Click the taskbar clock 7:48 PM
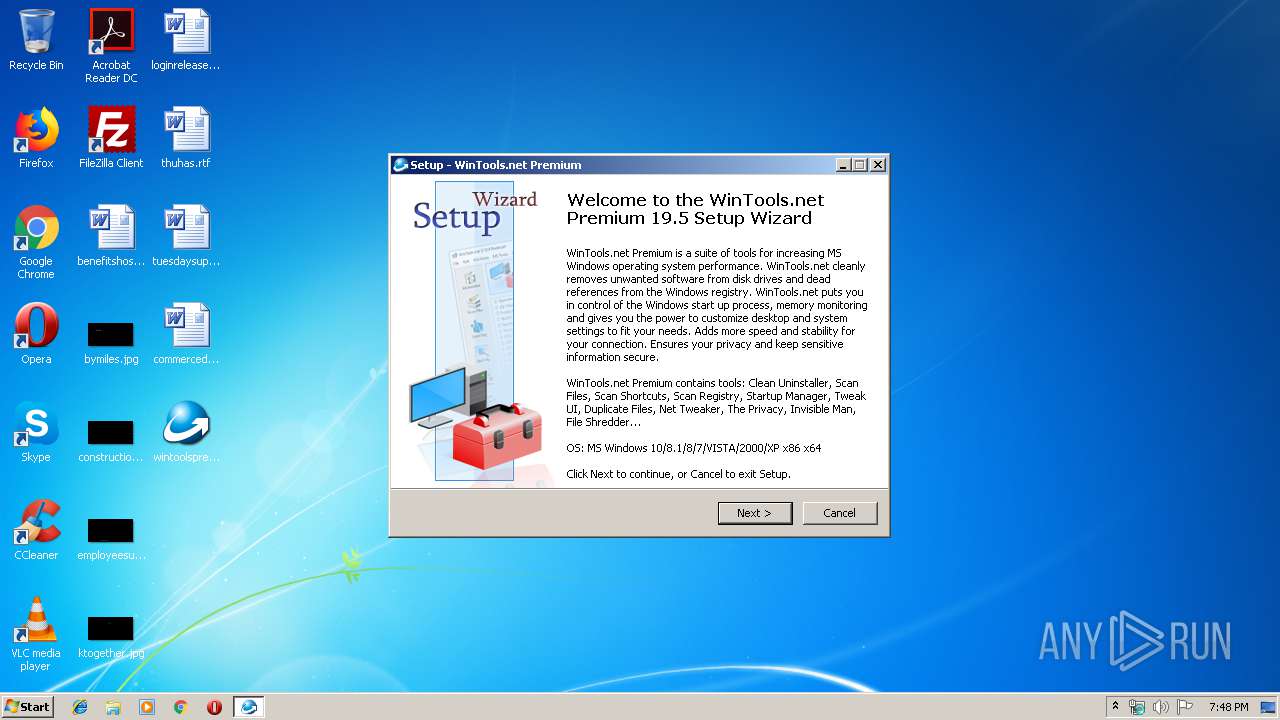The width and height of the screenshot is (1280, 720). (1228, 707)
